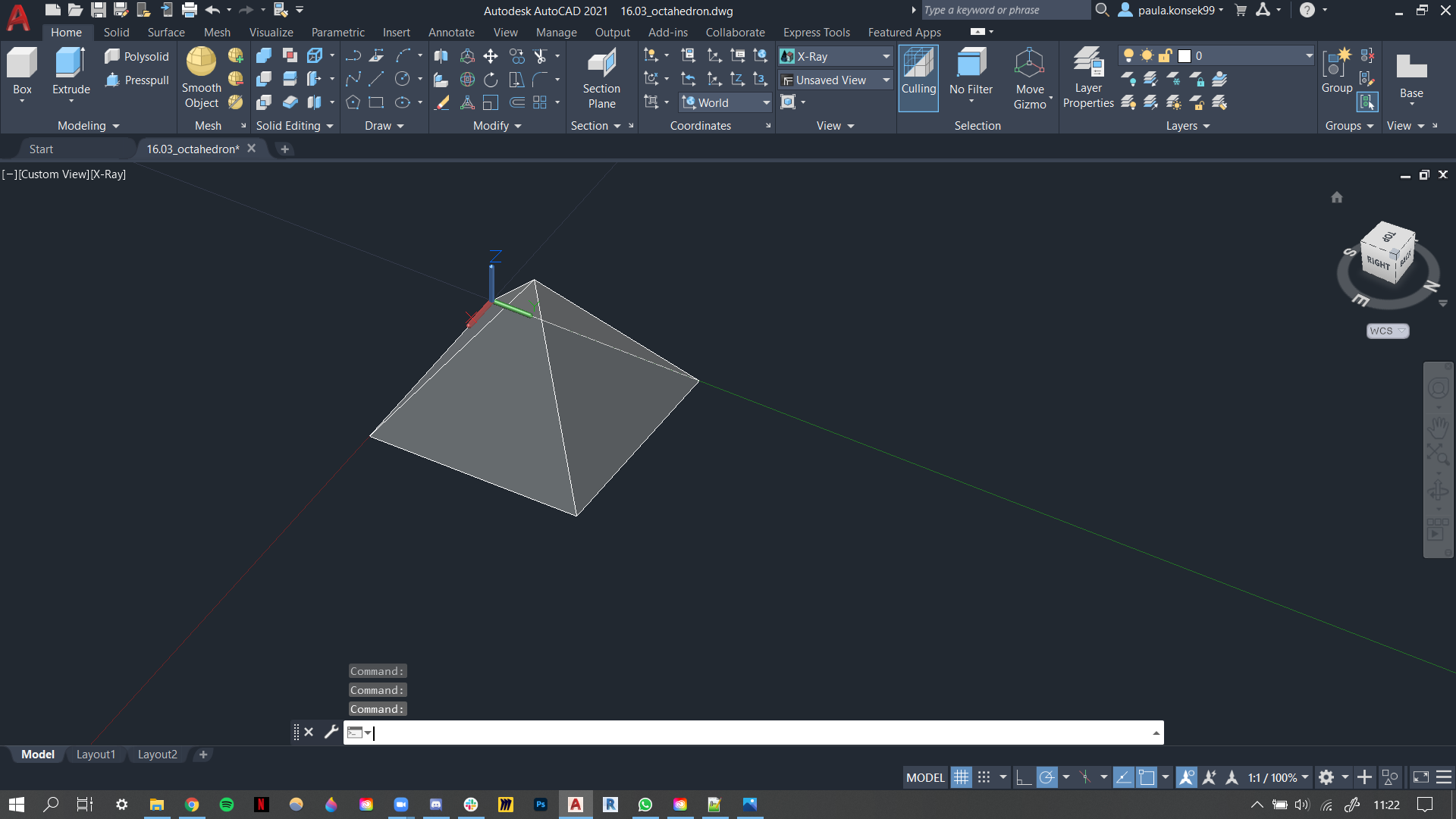This screenshot has height=819, width=1456.
Task: Expand the Modify panel
Action: (x=497, y=126)
